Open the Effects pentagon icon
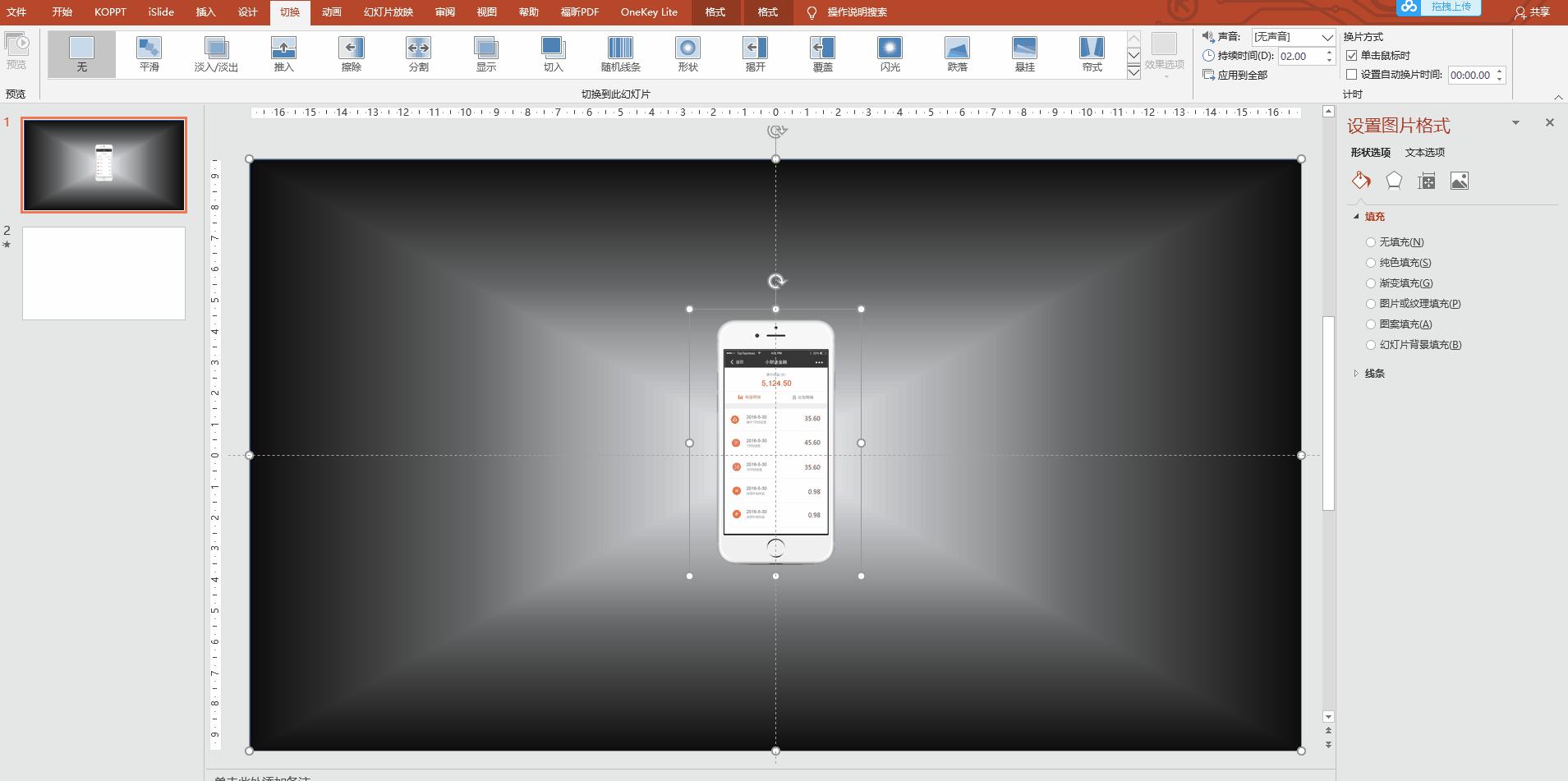 (1394, 181)
